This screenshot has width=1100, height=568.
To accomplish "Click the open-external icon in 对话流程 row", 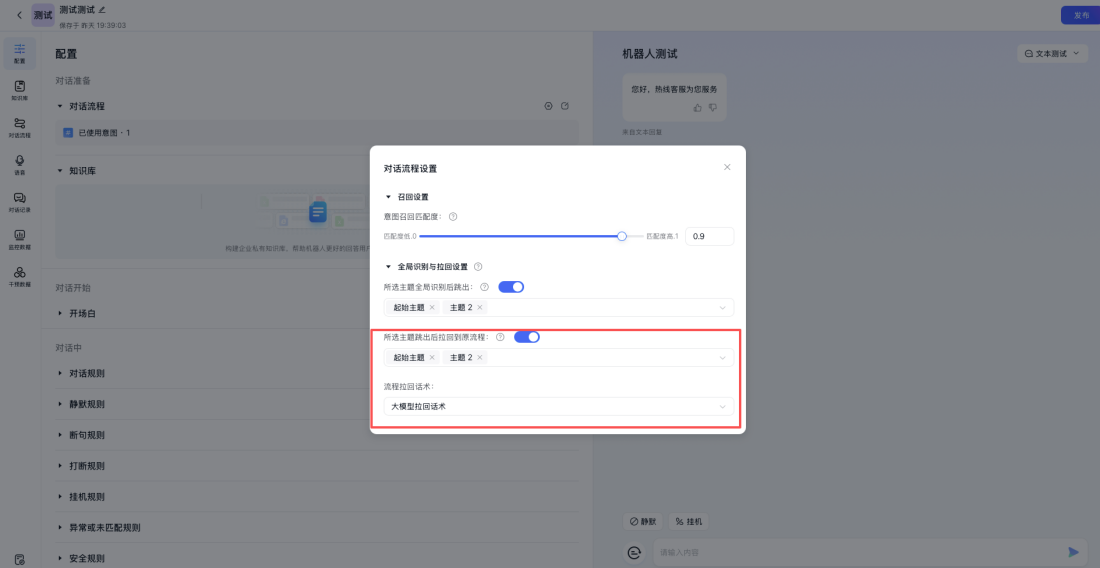I will click(x=565, y=106).
